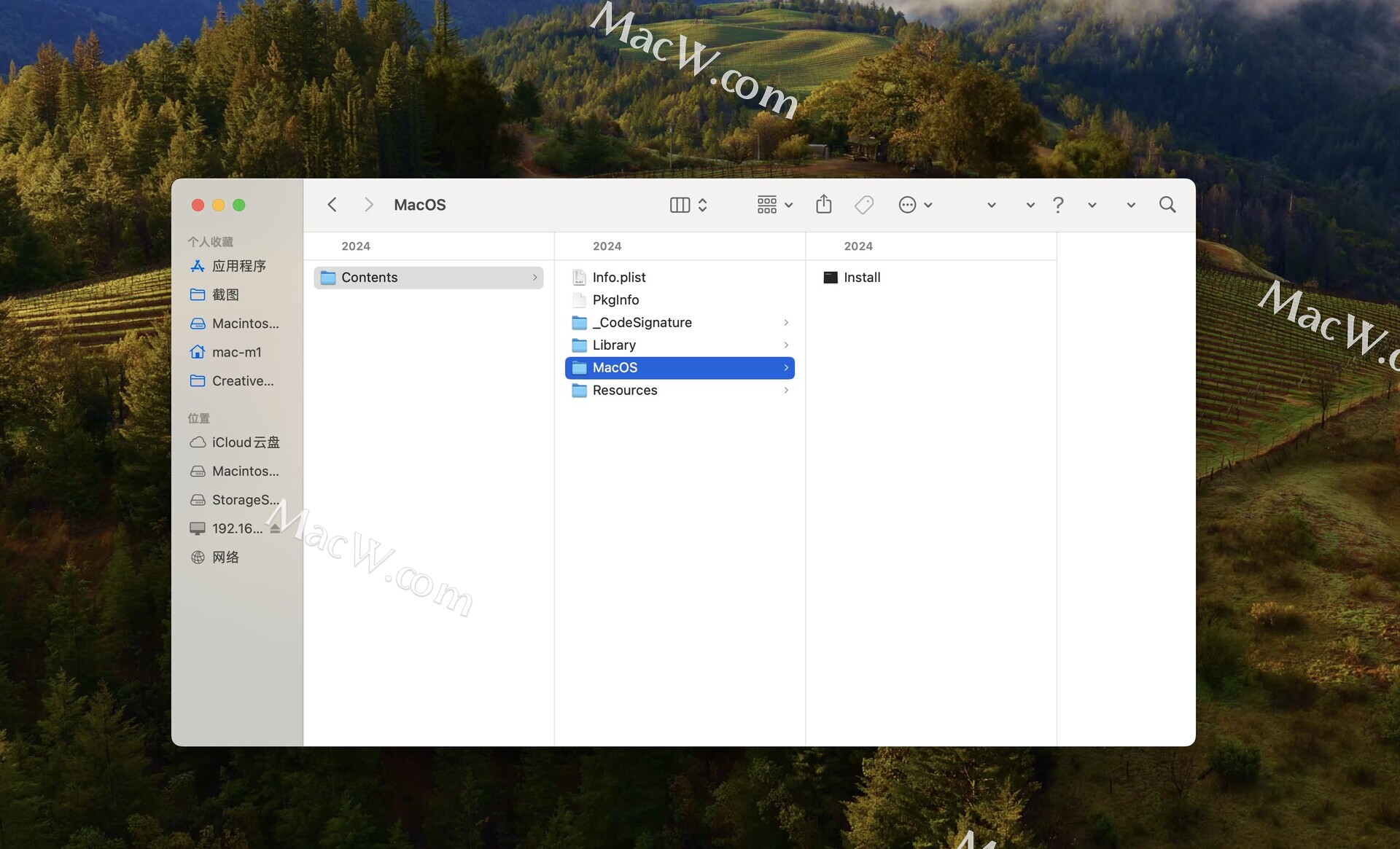1400x849 pixels.
Task: Open the Search magnifier icon
Action: coord(1167,205)
